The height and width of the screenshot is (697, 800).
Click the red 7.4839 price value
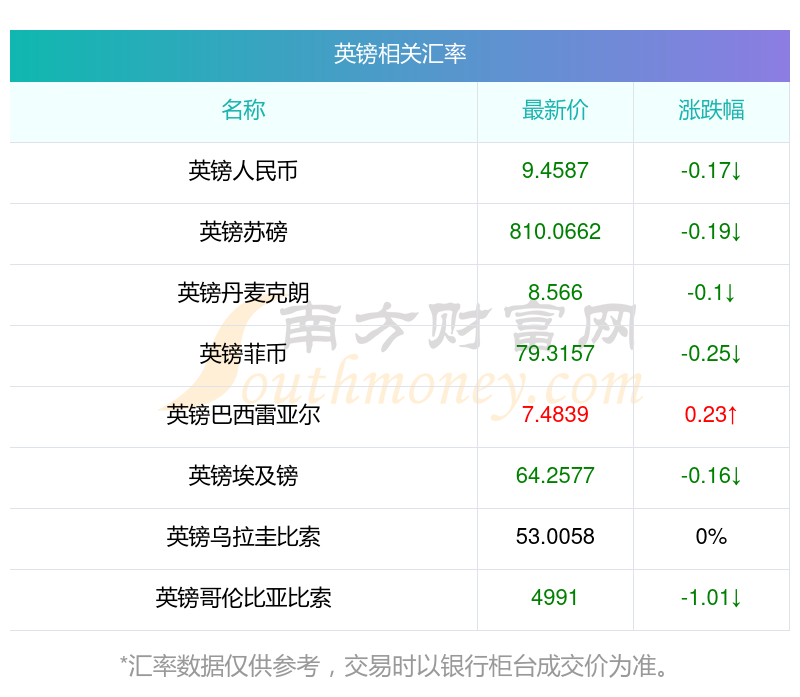pyautogui.click(x=555, y=415)
